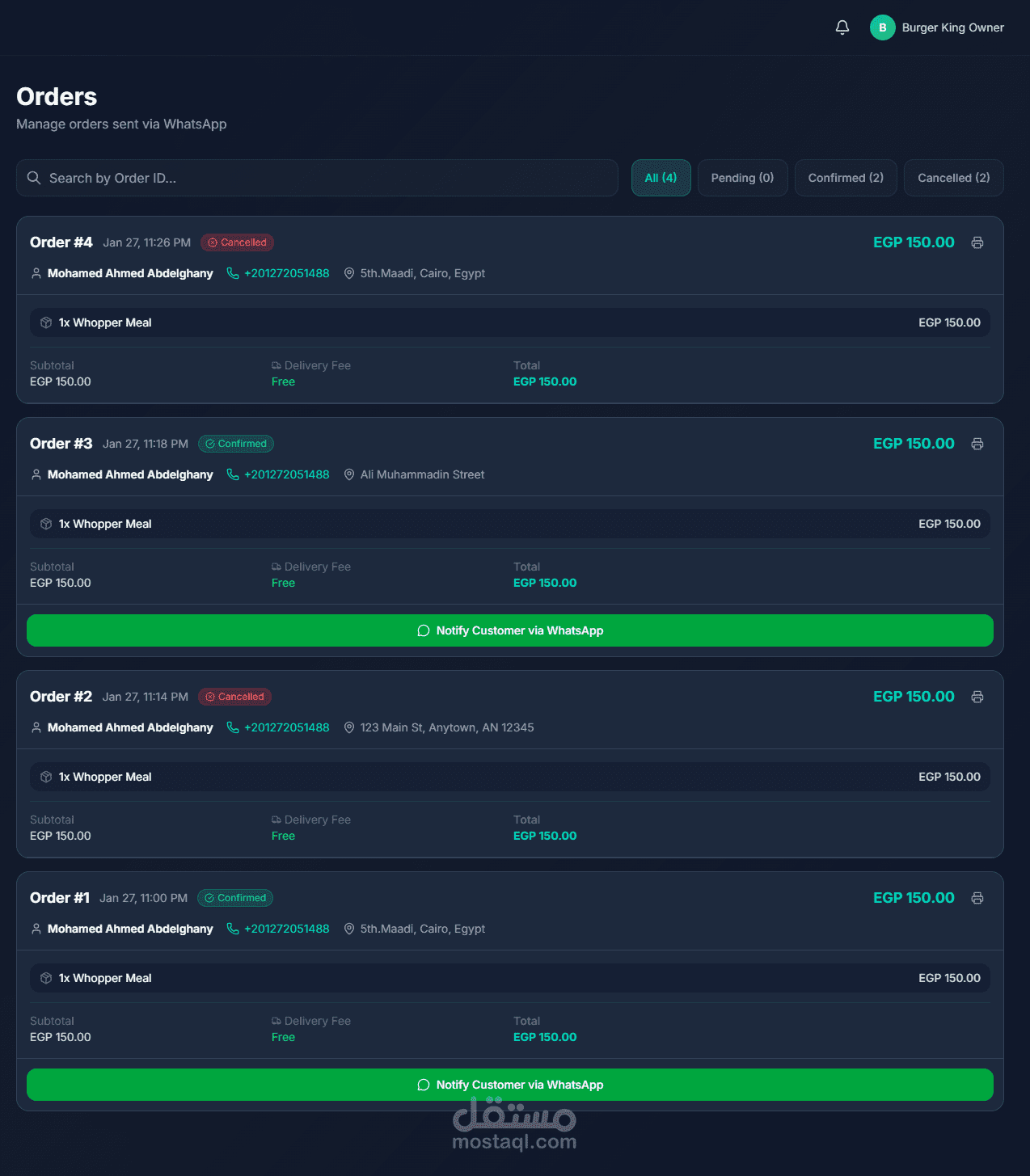Image resolution: width=1030 pixels, height=1176 pixels.
Task: Click person icon in Order #4
Action: [36, 273]
